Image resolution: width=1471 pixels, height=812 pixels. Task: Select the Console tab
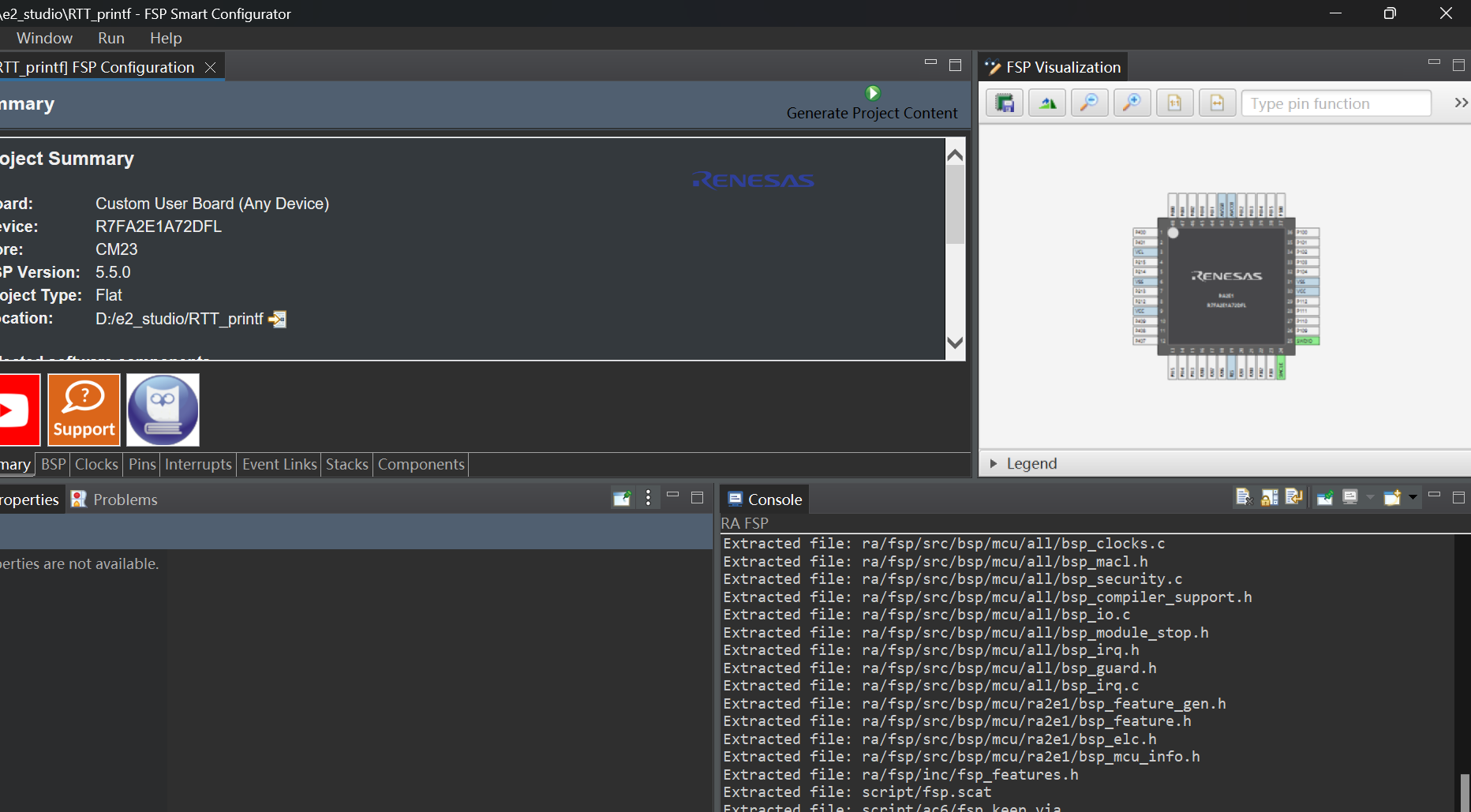point(765,500)
